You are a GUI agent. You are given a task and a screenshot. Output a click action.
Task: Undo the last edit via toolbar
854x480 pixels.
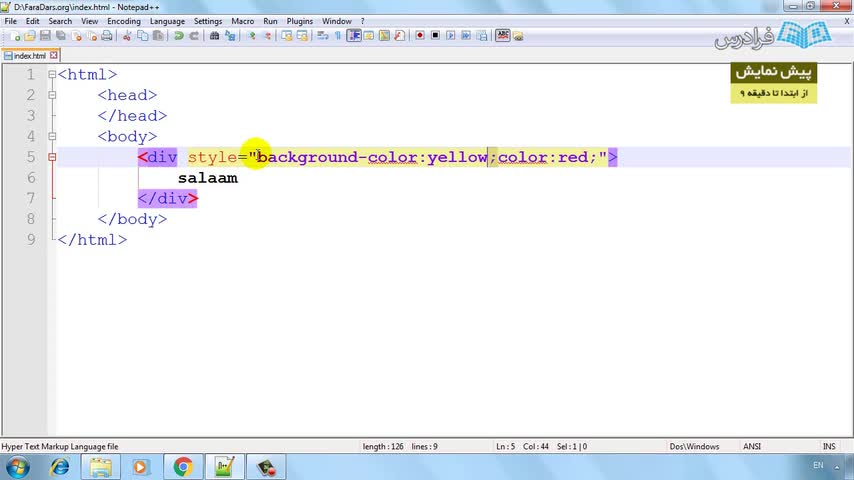178,36
